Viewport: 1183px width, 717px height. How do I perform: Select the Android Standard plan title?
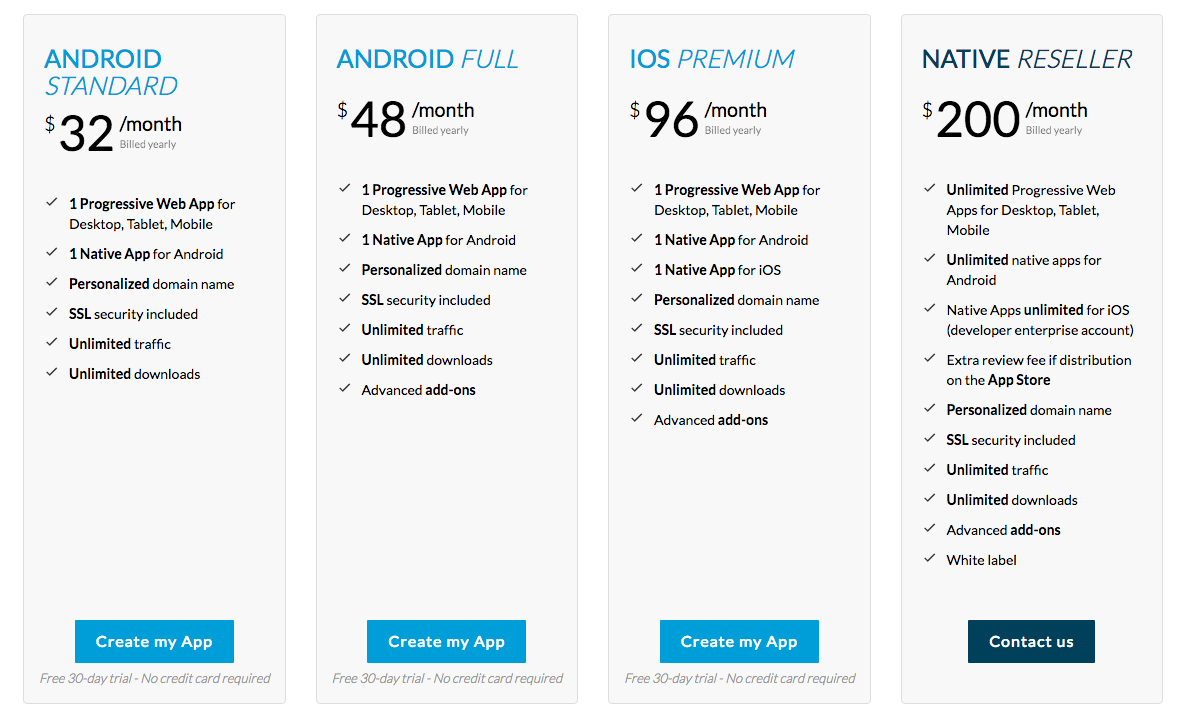pyautogui.click(x=111, y=72)
